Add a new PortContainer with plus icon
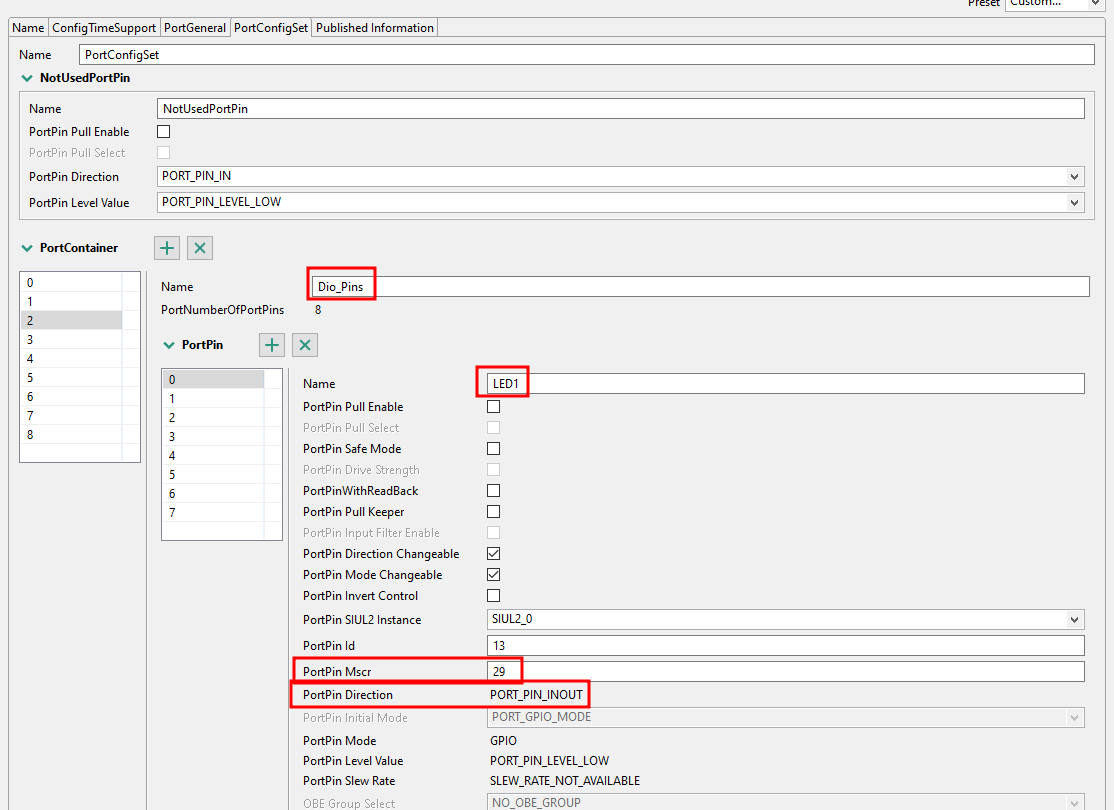 click(167, 248)
